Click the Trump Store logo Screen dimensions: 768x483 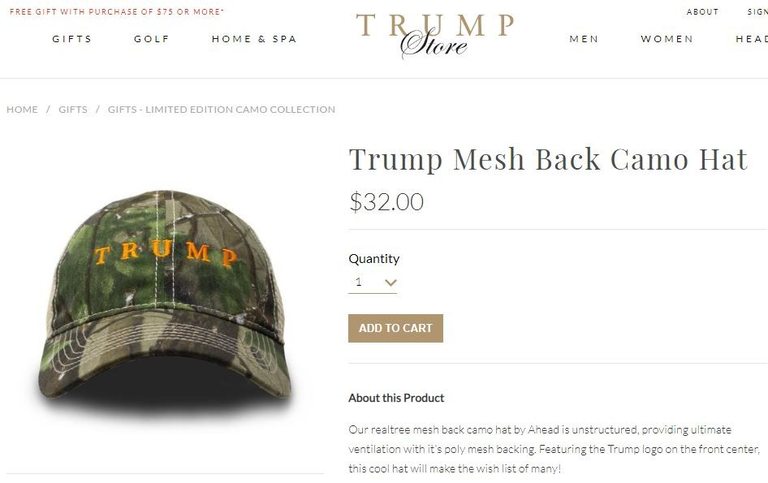tap(435, 34)
